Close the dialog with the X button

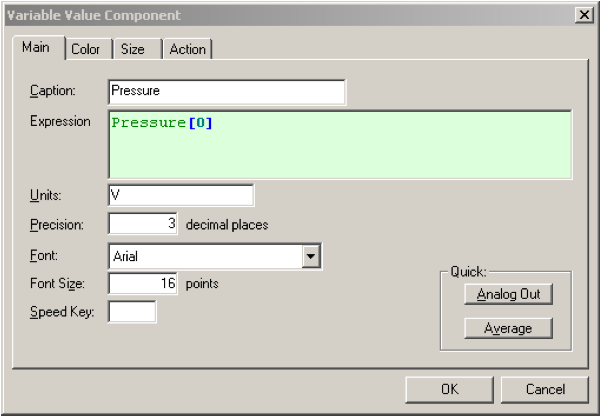click(582, 15)
